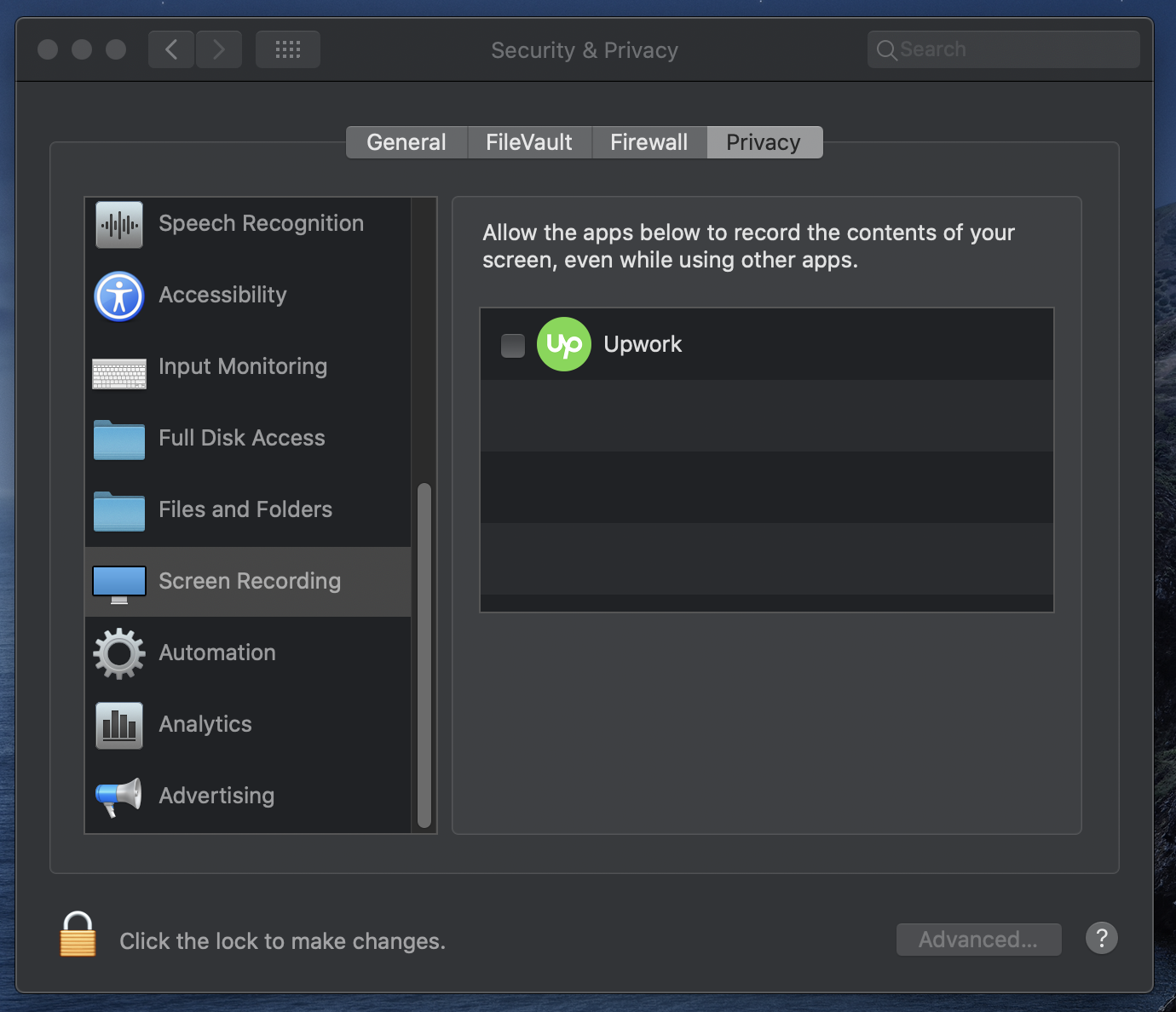Open the FileVault tab

529,142
